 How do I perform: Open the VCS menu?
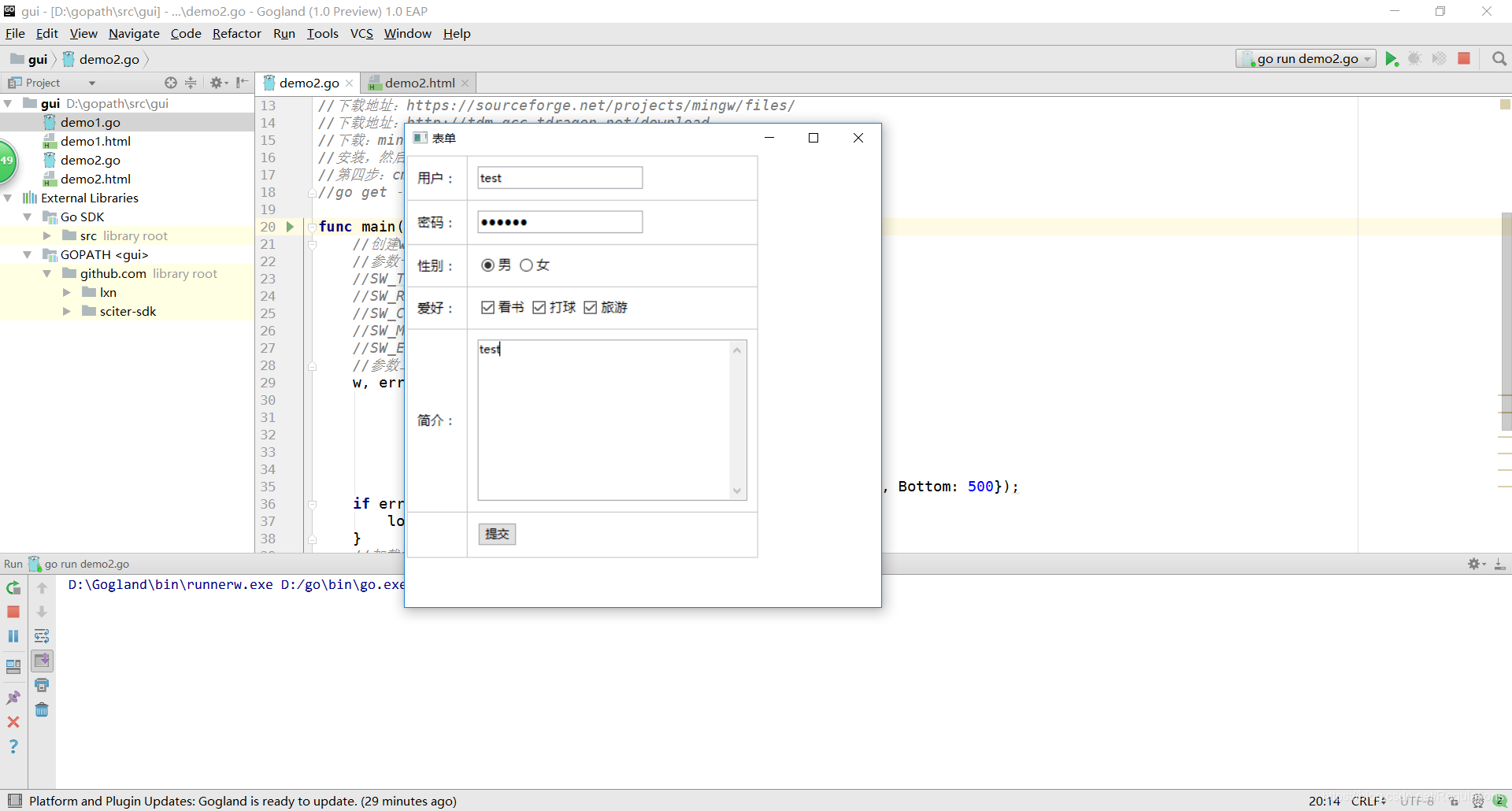coord(361,33)
